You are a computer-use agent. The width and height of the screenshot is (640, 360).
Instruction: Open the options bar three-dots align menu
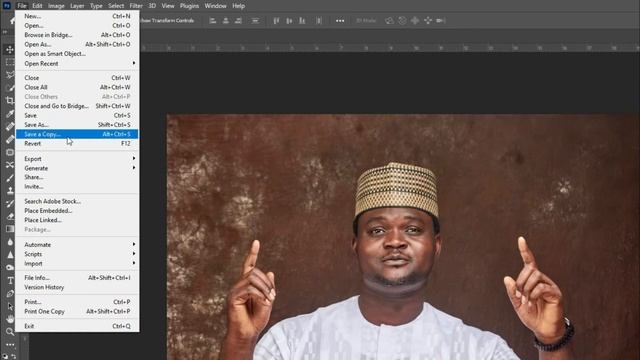(340, 20)
